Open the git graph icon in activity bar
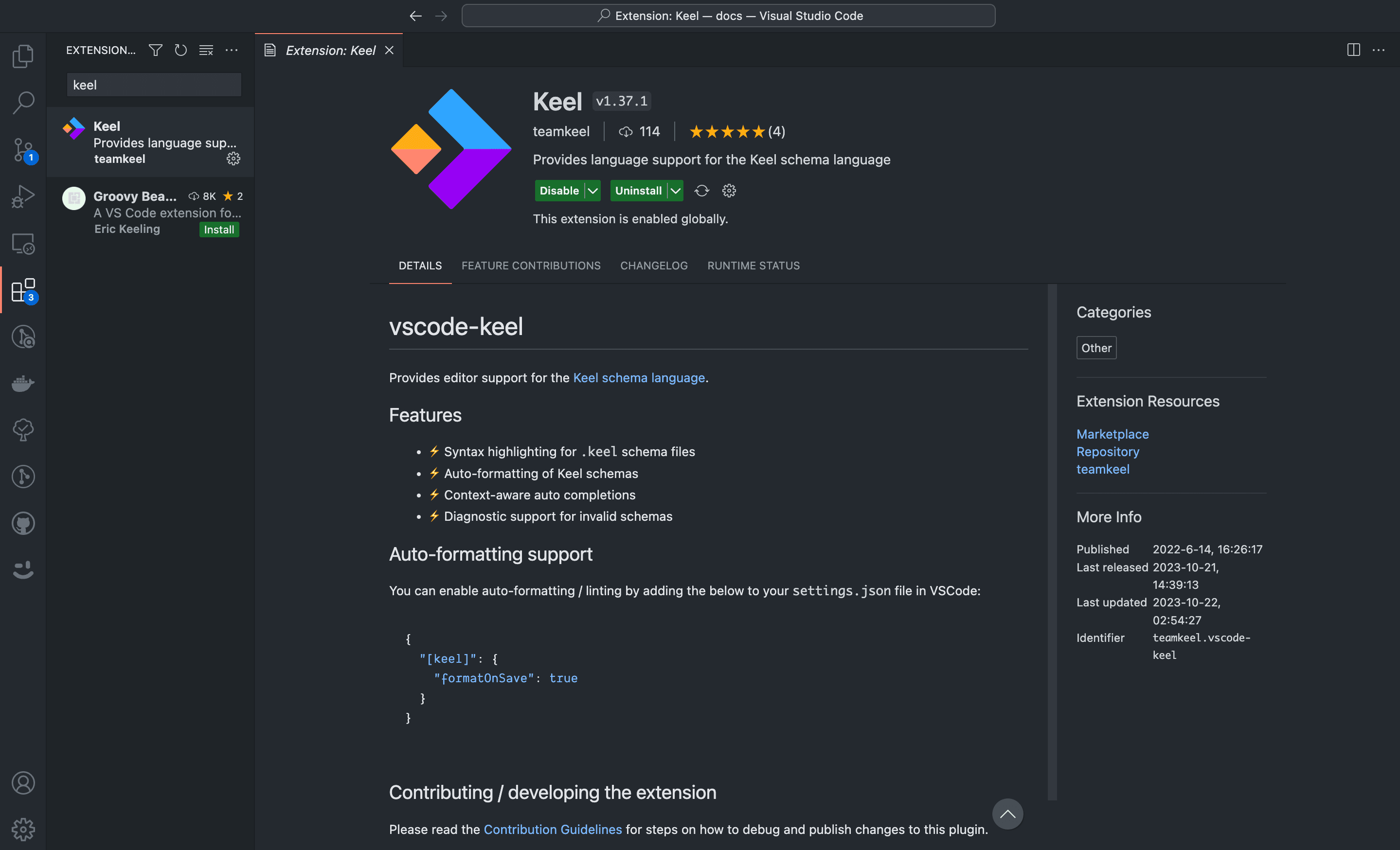Image resolution: width=1400 pixels, height=850 pixels. (23, 477)
